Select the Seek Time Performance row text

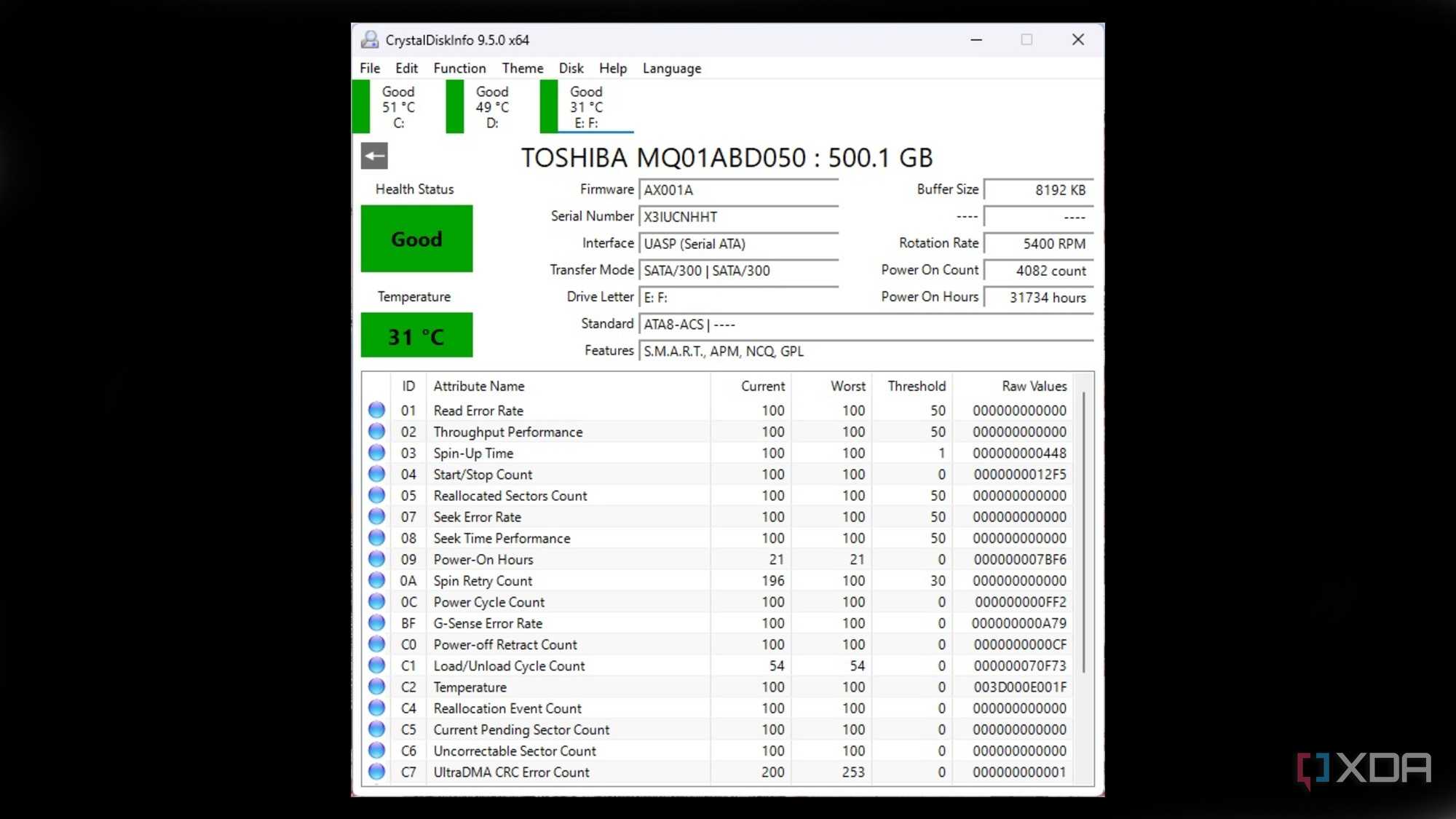502,538
